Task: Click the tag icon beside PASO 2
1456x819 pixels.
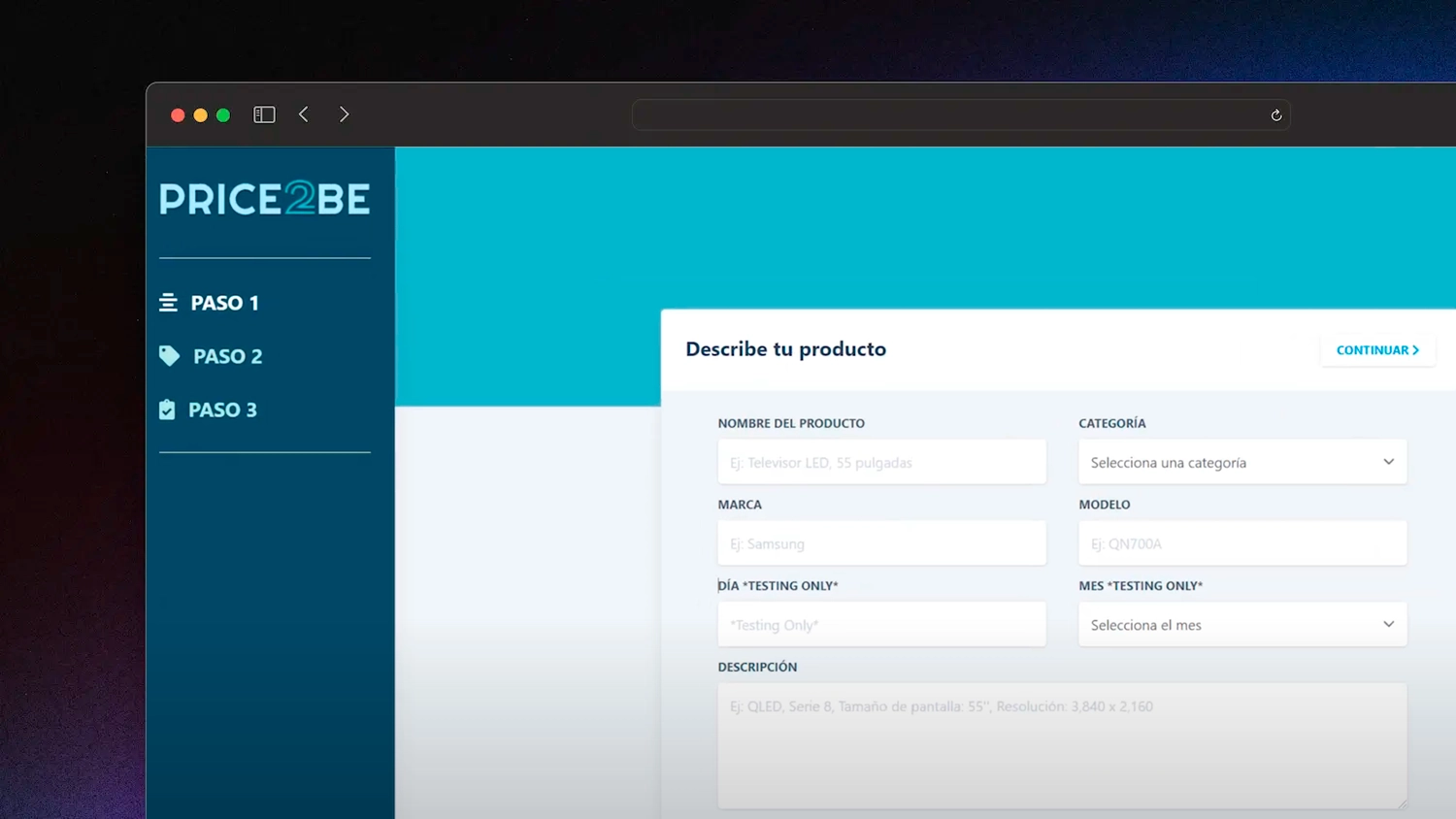Action: click(169, 356)
